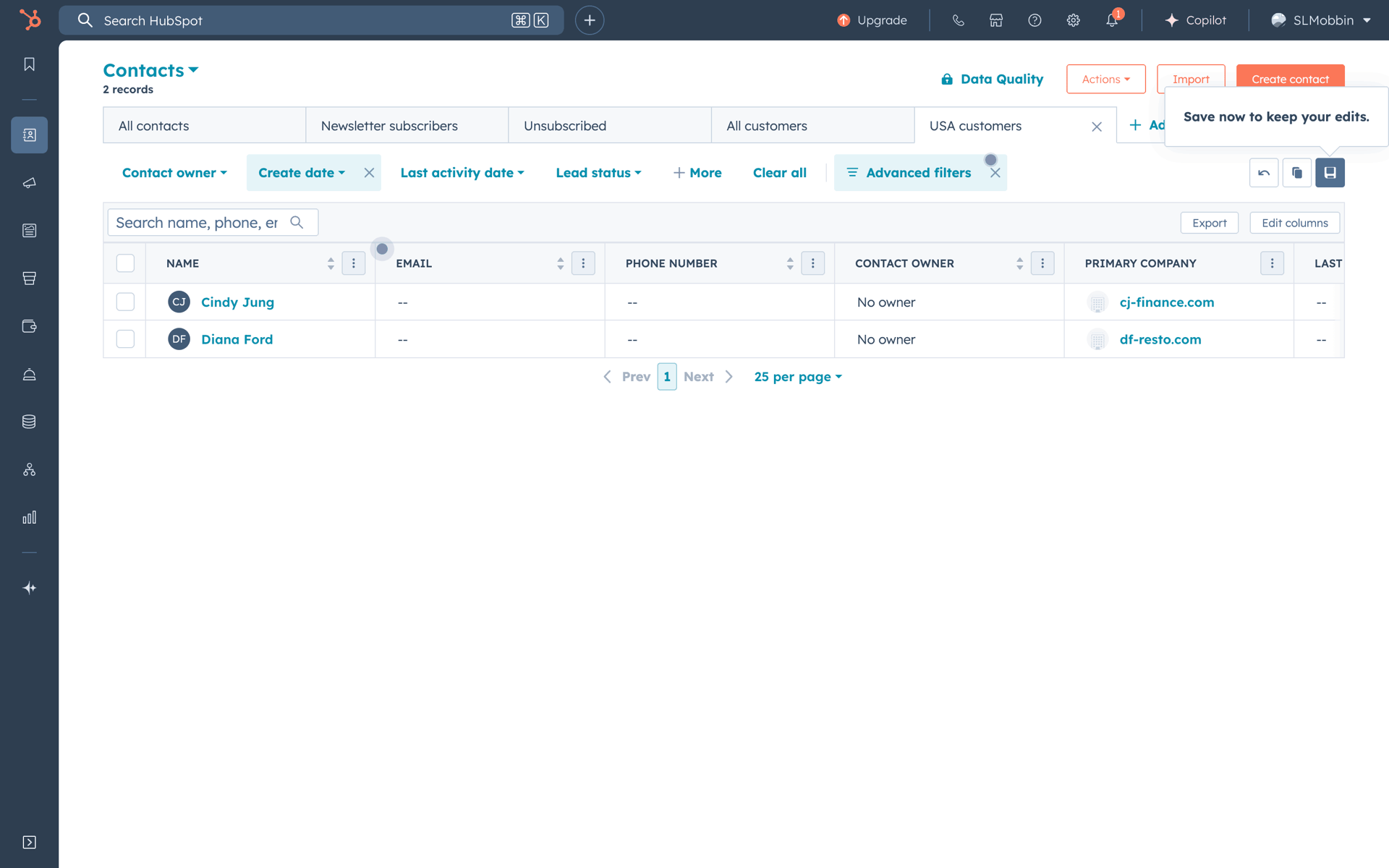Open the Last activity date filter
This screenshot has width=1389, height=868.
click(x=462, y=173)
